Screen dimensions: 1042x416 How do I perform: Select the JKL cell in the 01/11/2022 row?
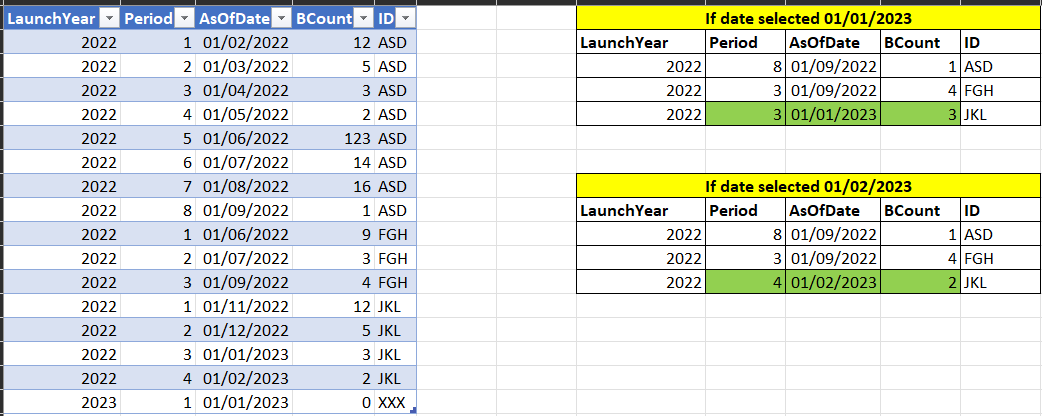395,306
